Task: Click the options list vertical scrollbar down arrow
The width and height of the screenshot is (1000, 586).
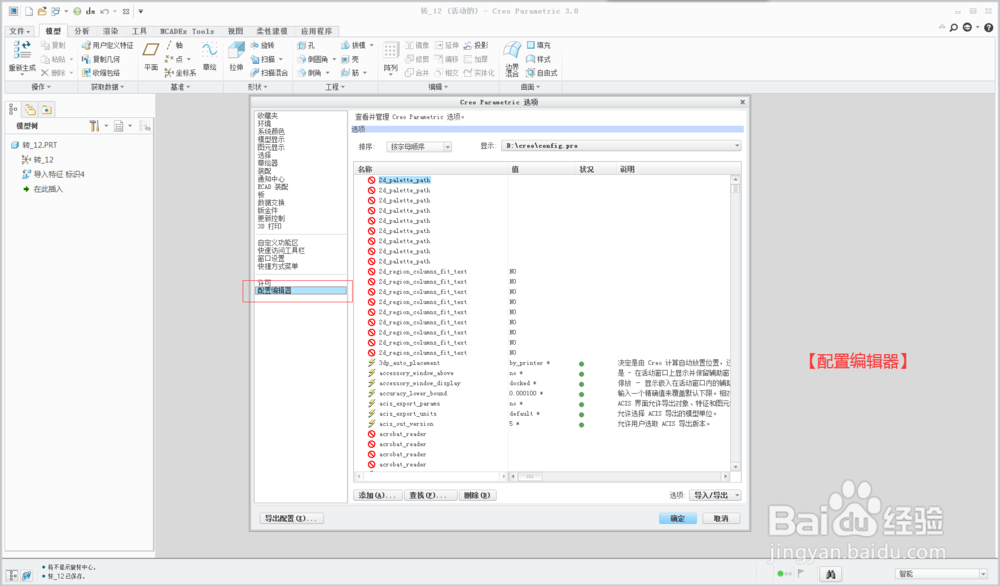Action: tap(735, 467)
